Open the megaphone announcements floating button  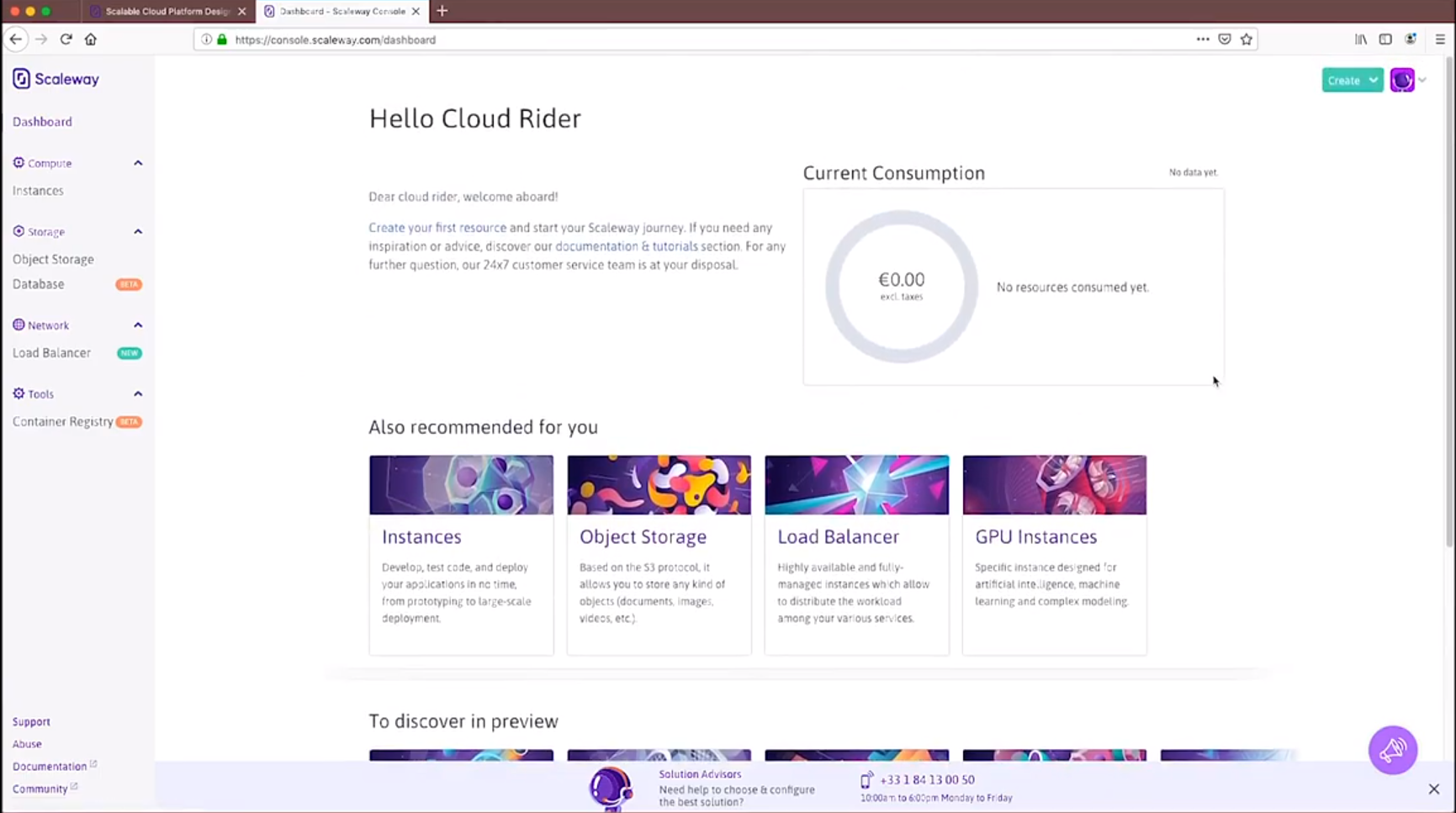coord(1393,750)
